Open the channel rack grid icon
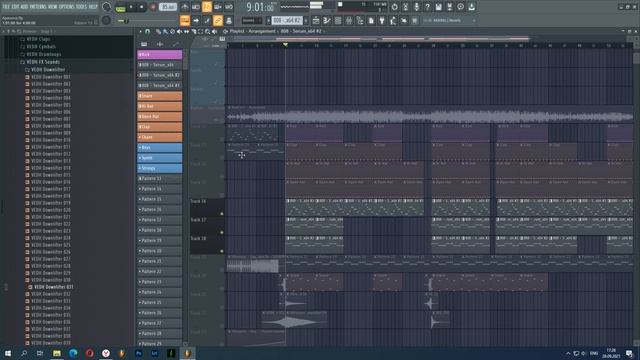The height and width of the screenshot is (360, 640). coord(338,20)
